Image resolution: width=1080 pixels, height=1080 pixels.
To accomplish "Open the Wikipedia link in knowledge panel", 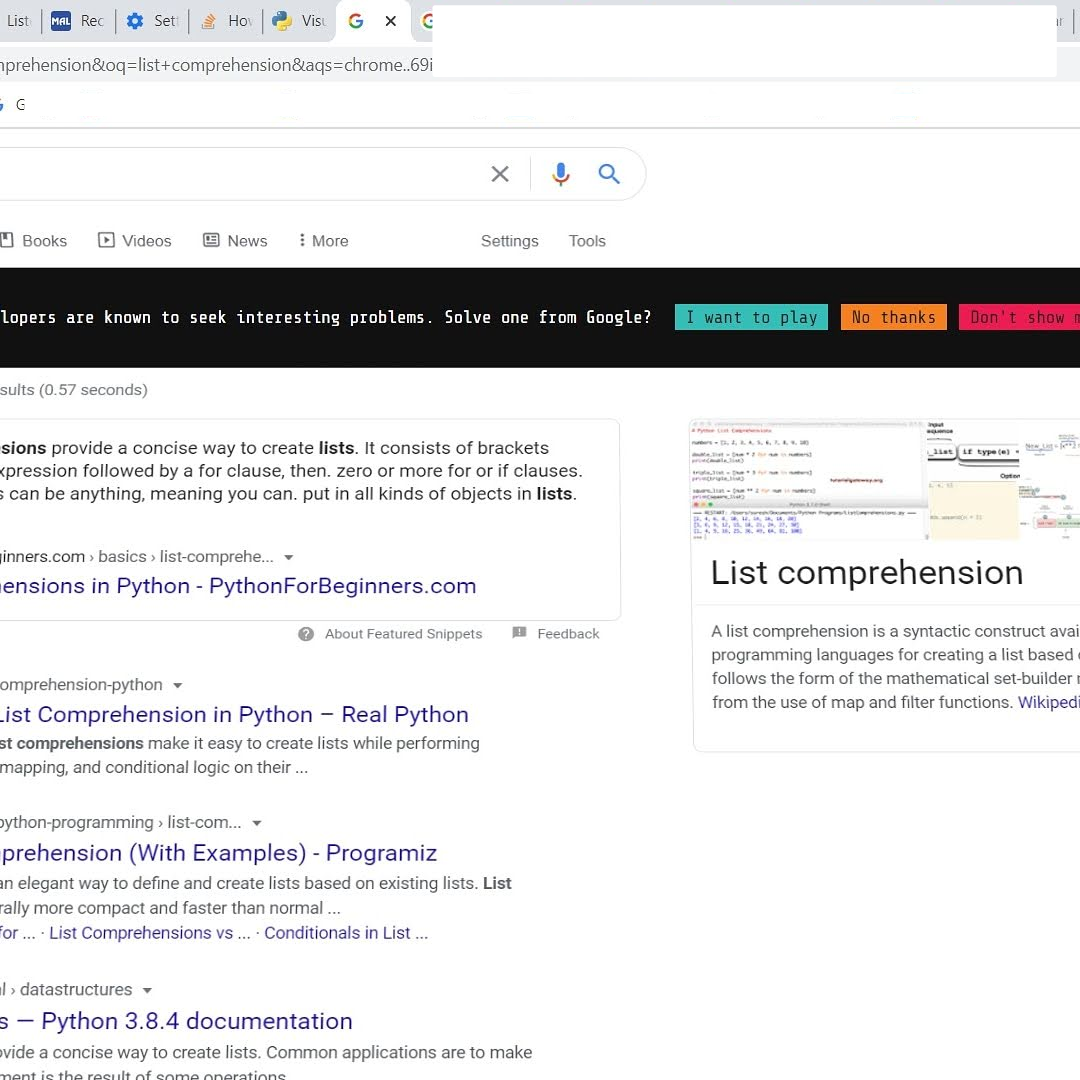I will (x=1048, y=703).
